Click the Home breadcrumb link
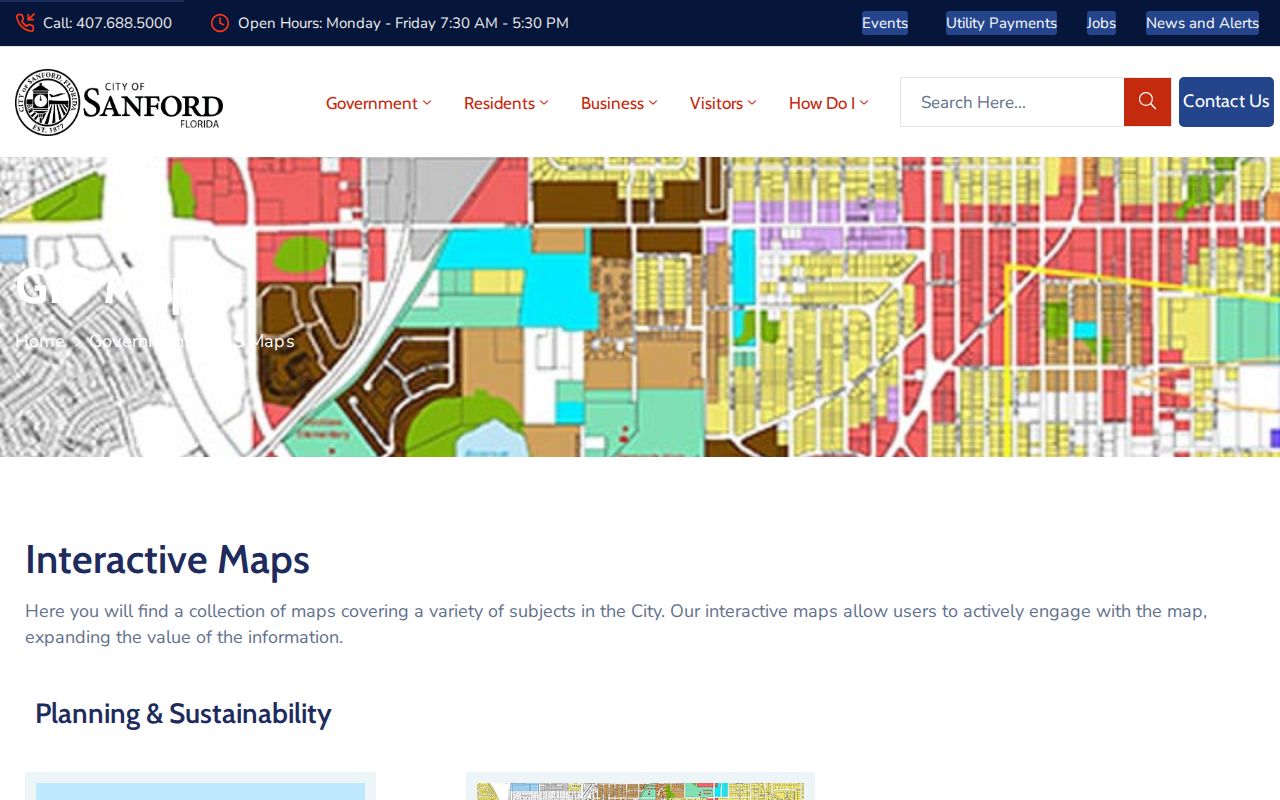1280x800 pixels. pos(40,341)
